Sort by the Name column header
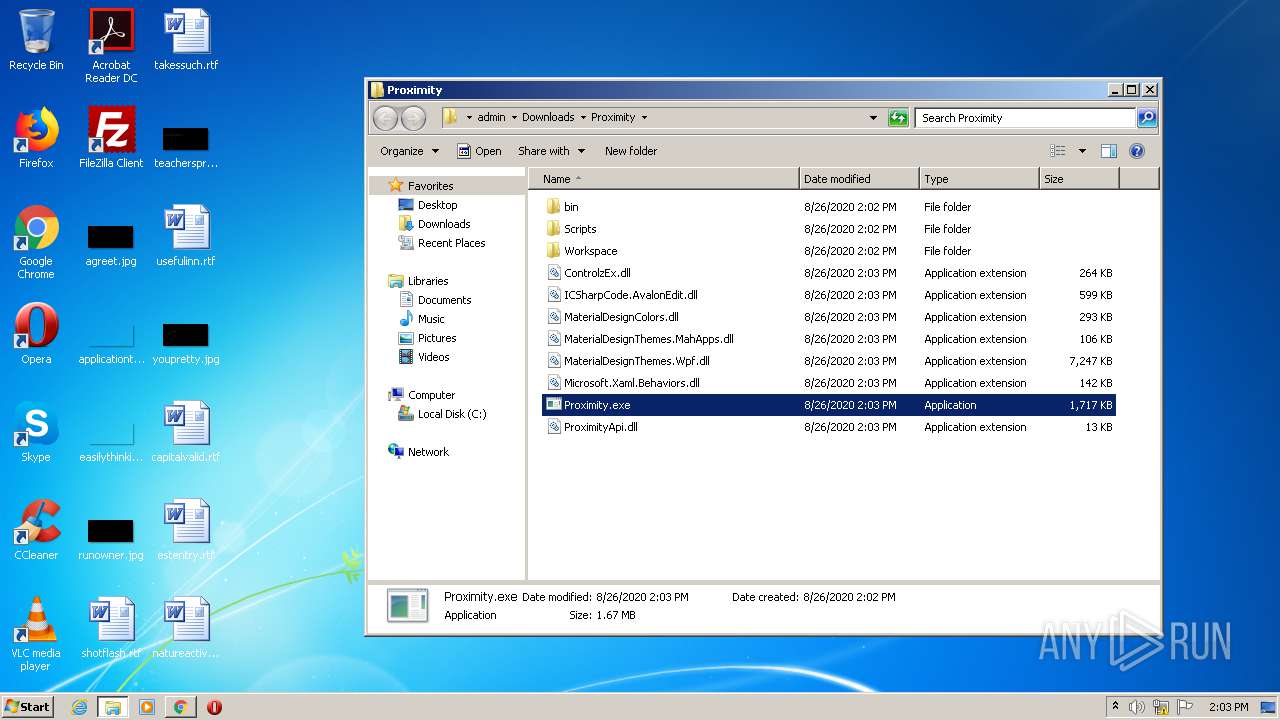 click(664, 179)
